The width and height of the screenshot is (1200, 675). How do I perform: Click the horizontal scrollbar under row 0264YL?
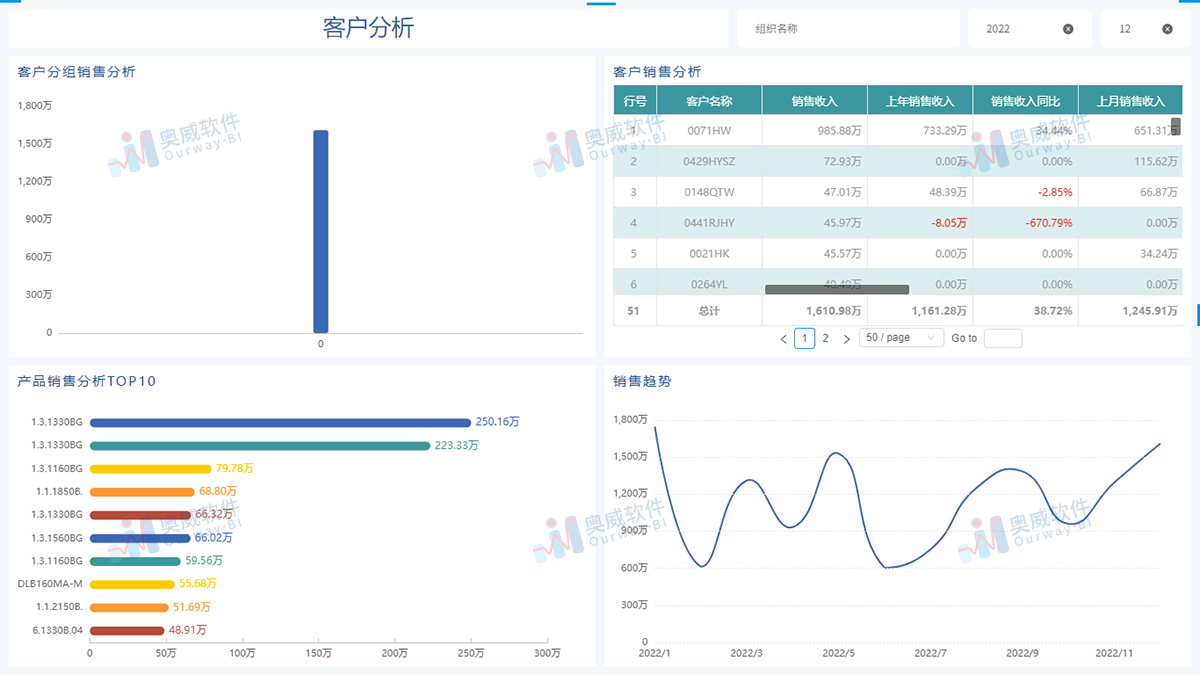[836, 289]
